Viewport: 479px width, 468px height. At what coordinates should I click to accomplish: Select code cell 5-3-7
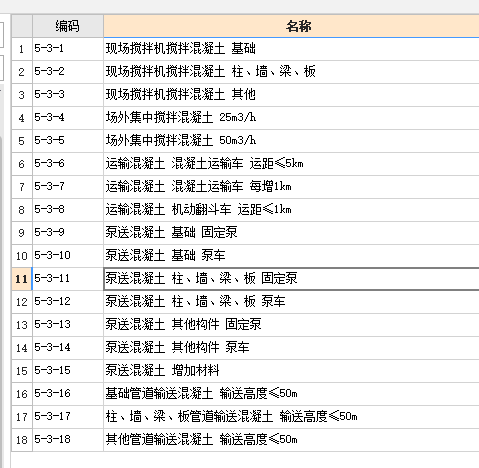tap(68, 187)
